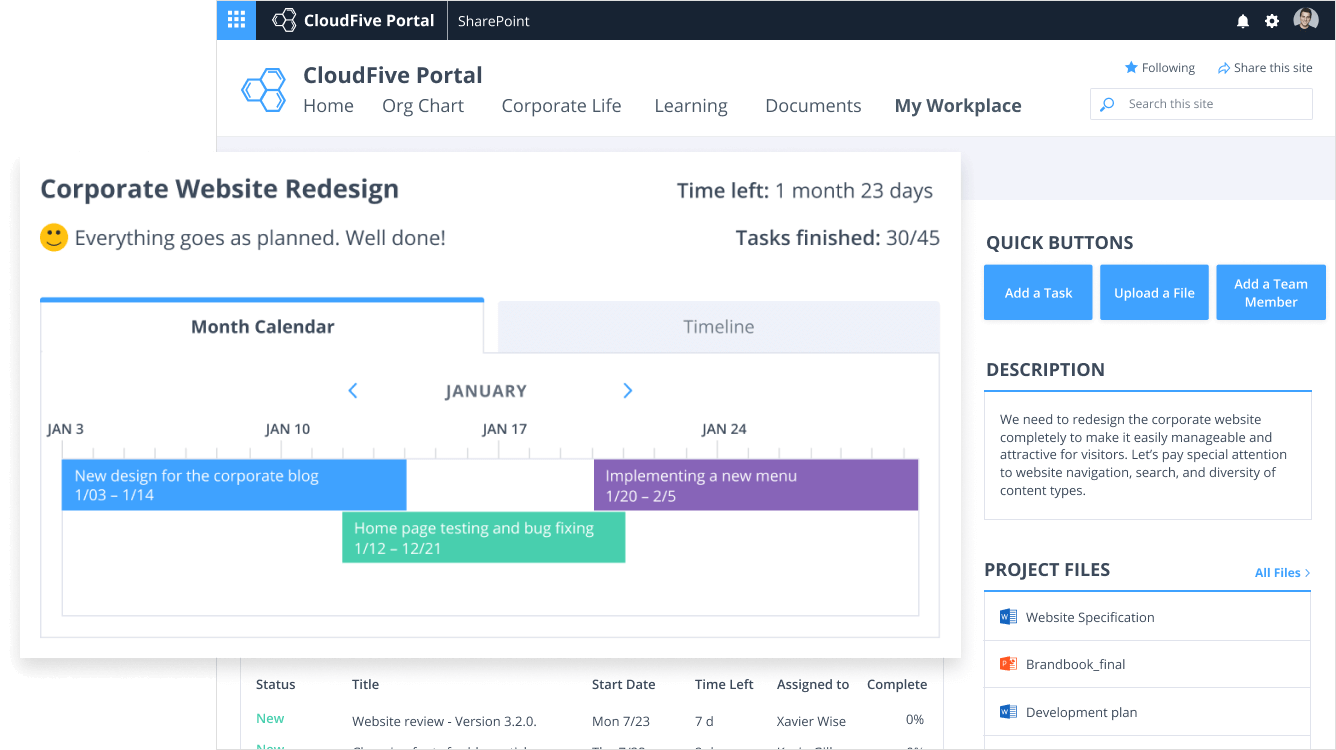Click the Add a Task button
Image resolution: width=1336 pixels, height=750 pixels.
[x=1038, y=293]
